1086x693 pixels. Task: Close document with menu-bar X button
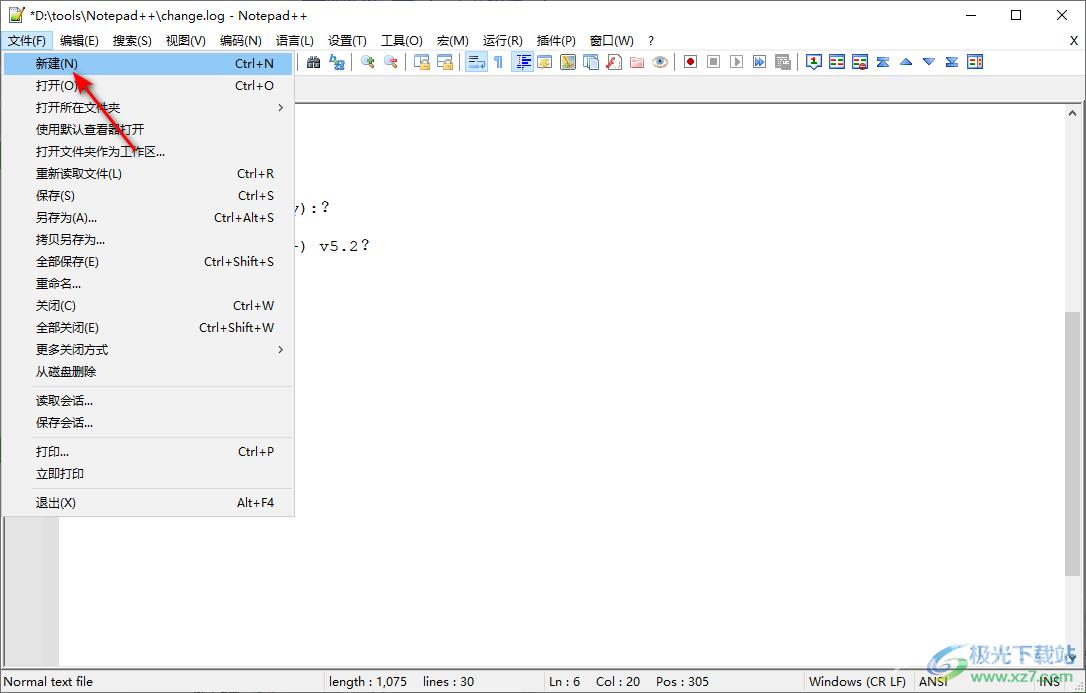(1074, 41)
